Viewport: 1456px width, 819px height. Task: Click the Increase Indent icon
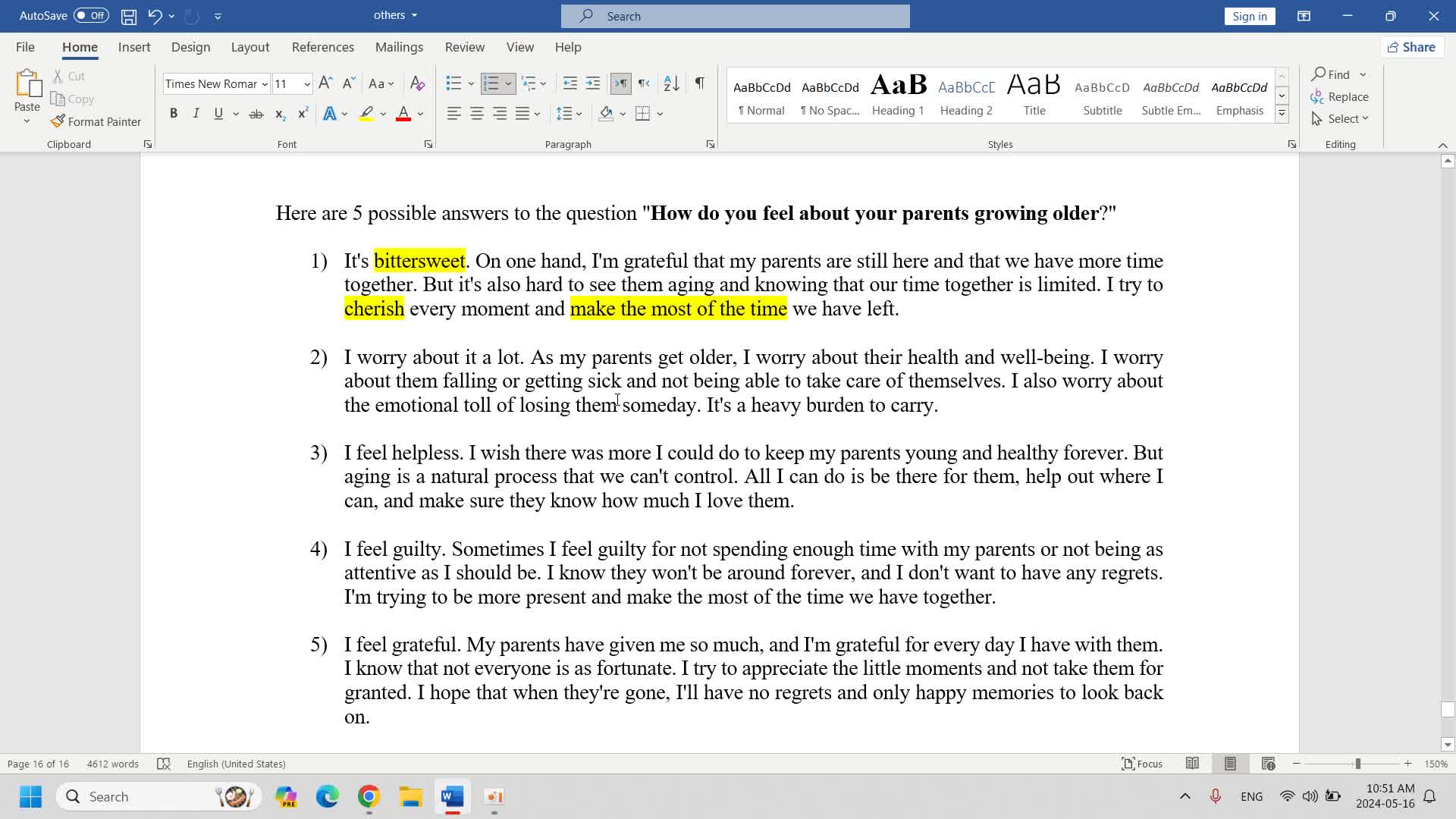[x=593, y=83]
